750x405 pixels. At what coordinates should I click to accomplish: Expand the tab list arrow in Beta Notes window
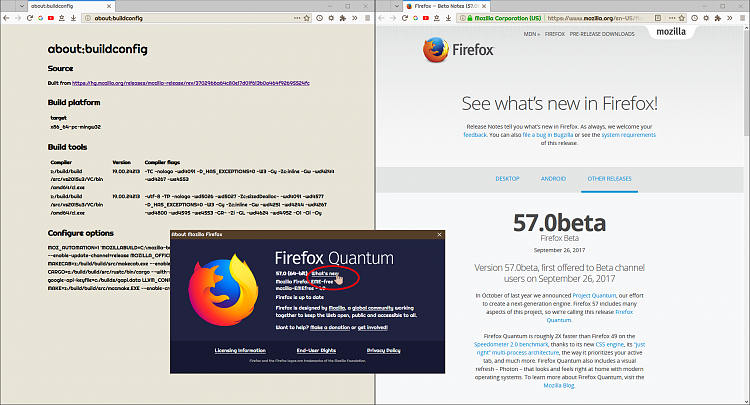pyautogui.click(x=397, y=6)
